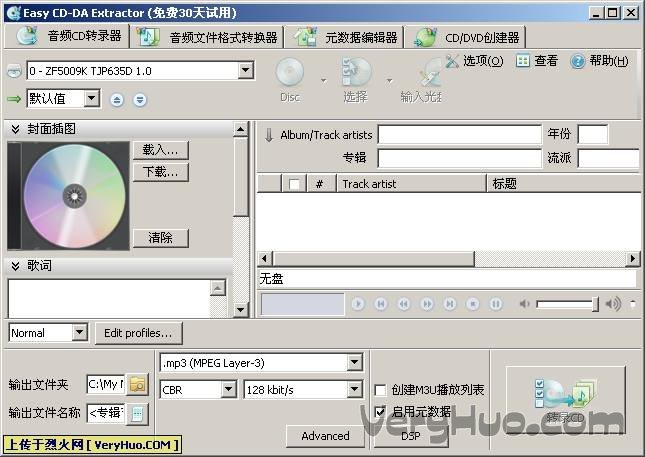Switch to the 元数据编辑器 tab

point(349,37)
